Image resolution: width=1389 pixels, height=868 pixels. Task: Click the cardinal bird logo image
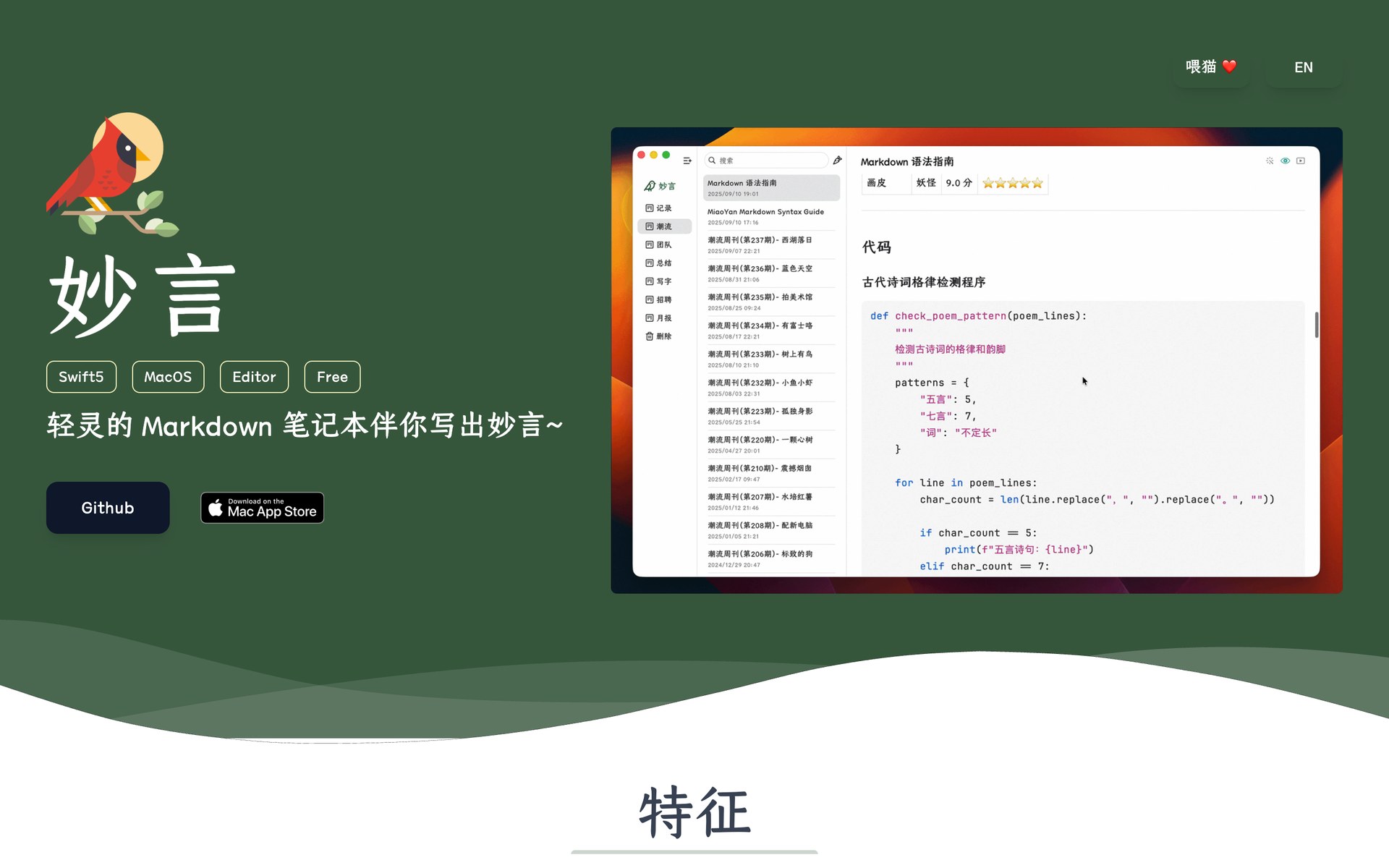pos(112,174)
